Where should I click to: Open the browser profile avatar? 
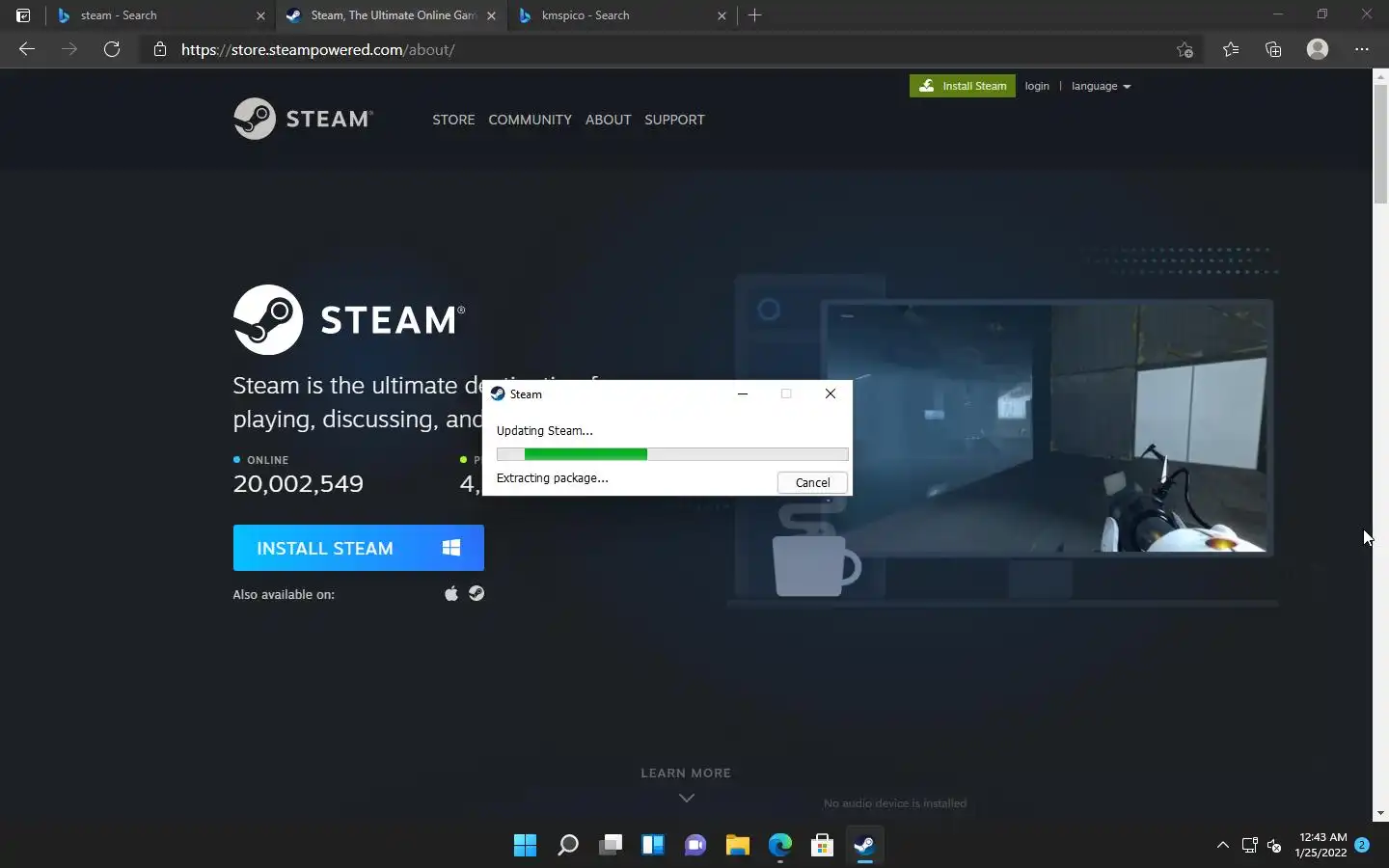pos(1318,49)
